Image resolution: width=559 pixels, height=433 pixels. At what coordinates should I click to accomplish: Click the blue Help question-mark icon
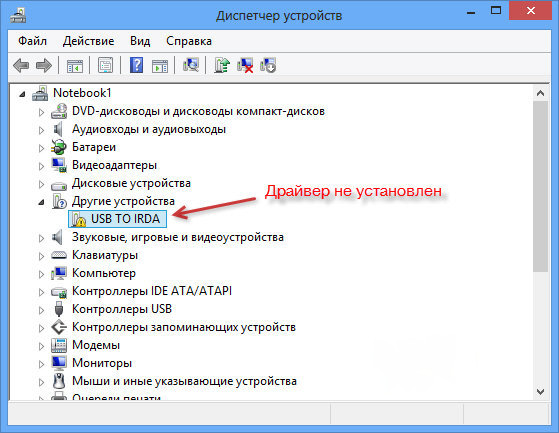tap(136, 66)
